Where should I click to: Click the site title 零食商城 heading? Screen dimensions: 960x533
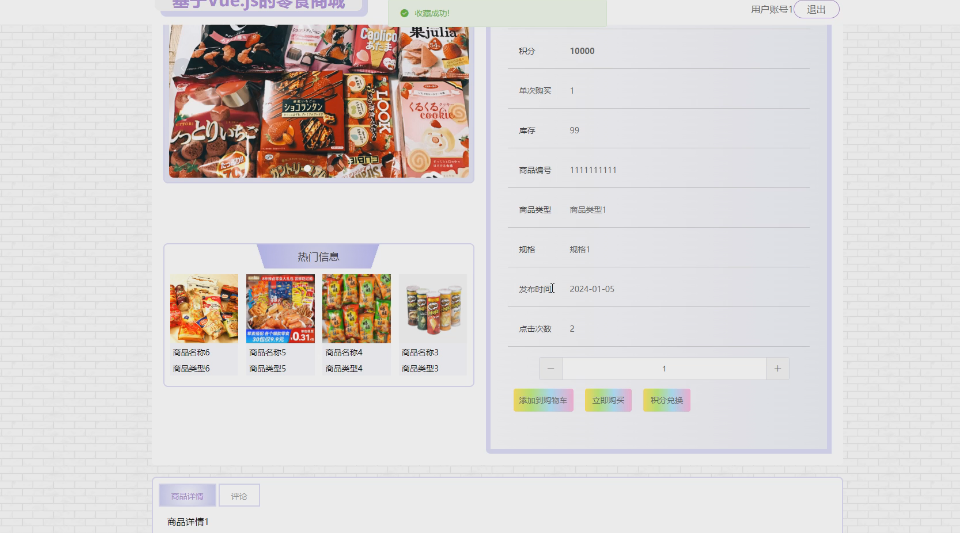click(258, 4)
